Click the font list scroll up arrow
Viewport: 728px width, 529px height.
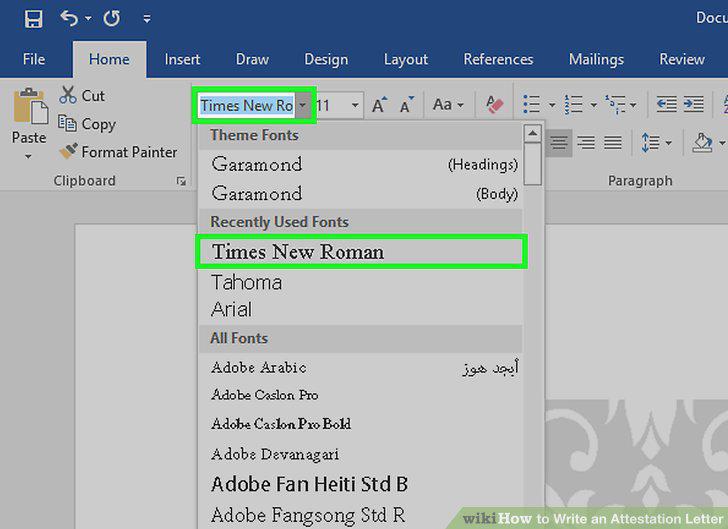(533, 134)
